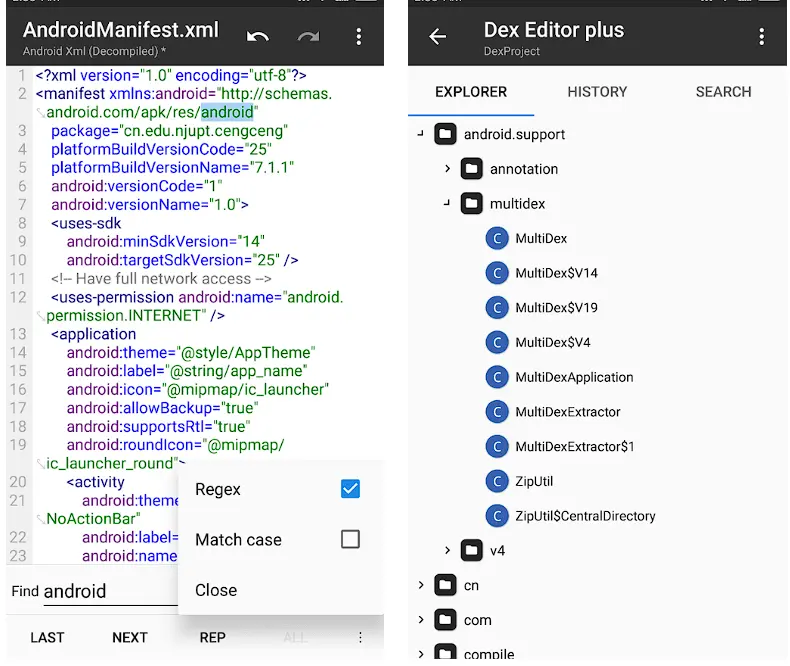Switch to the HISTORY tab
This screenshot has width=790, height=666.
click(x=597, y=92)
